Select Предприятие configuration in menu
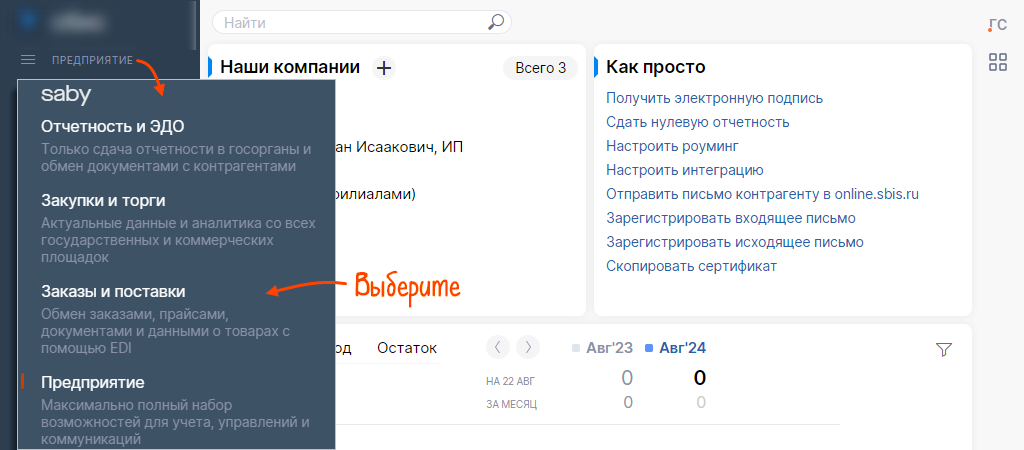Viewport: 1024px width, 450px height. [93, 382]
